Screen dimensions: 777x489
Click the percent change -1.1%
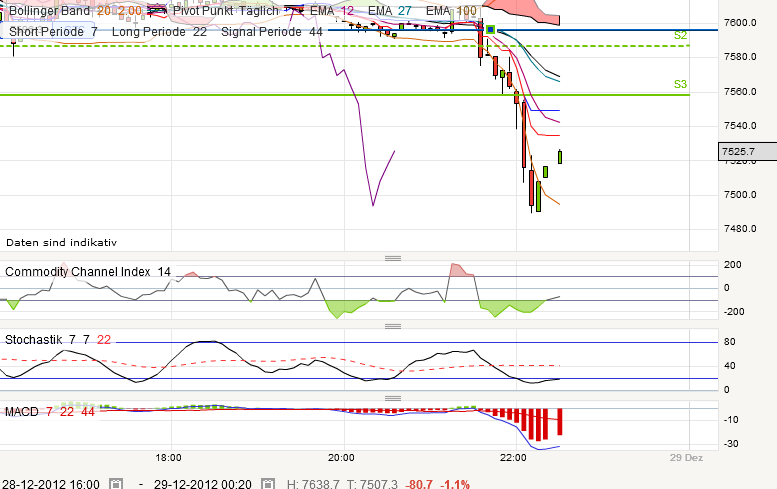[x=455, y=484]
